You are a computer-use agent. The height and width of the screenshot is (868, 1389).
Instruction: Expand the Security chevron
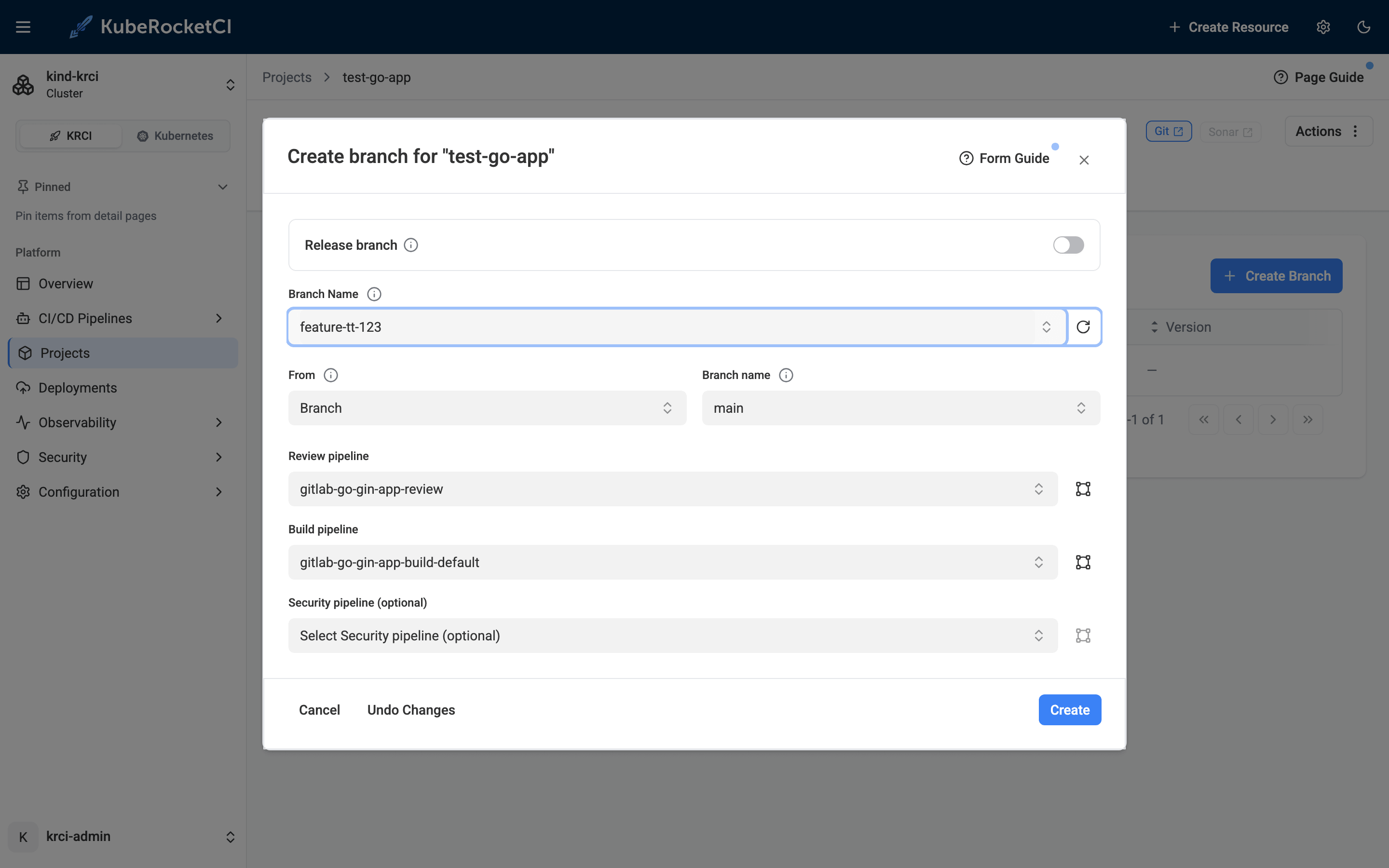[218, 457]
